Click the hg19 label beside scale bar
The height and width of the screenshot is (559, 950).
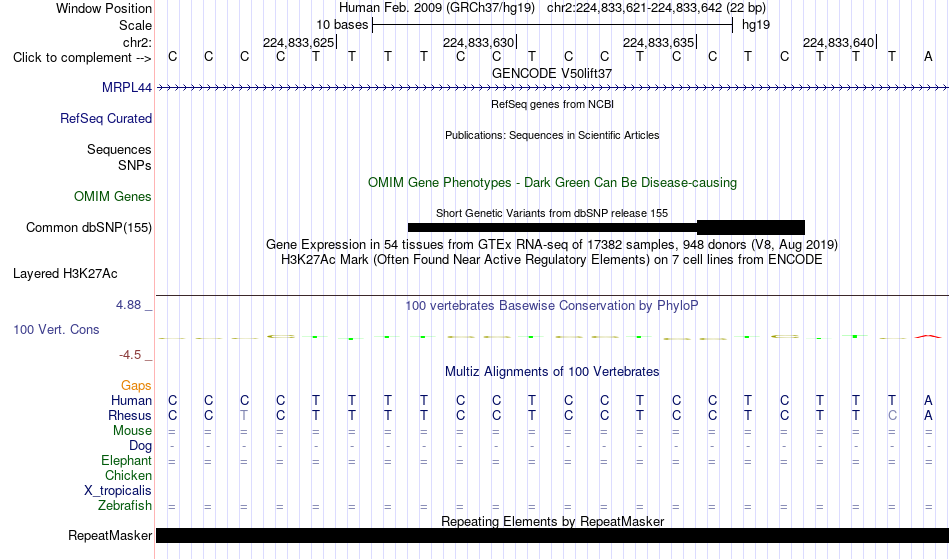click(x=756, y=25)
